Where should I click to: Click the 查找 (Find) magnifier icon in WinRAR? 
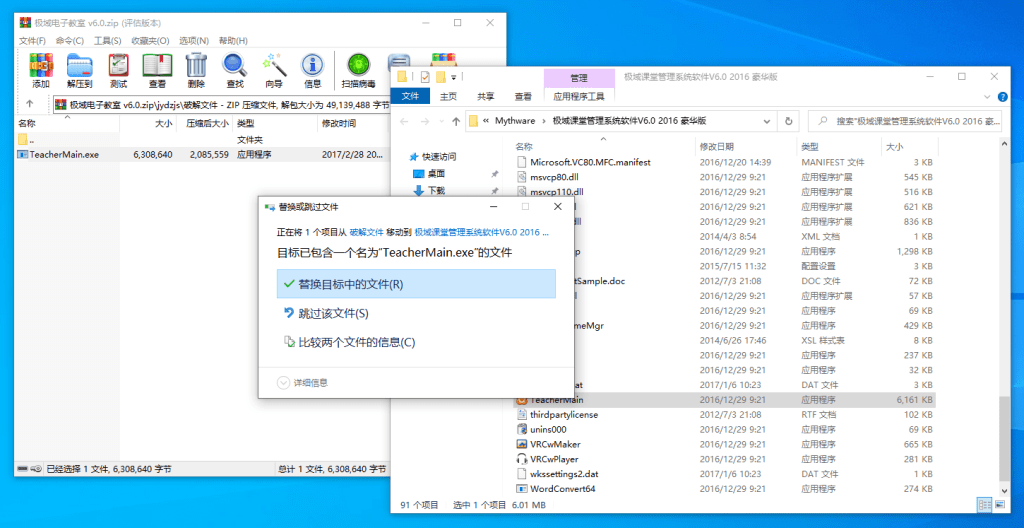click(x=234, y=71)
